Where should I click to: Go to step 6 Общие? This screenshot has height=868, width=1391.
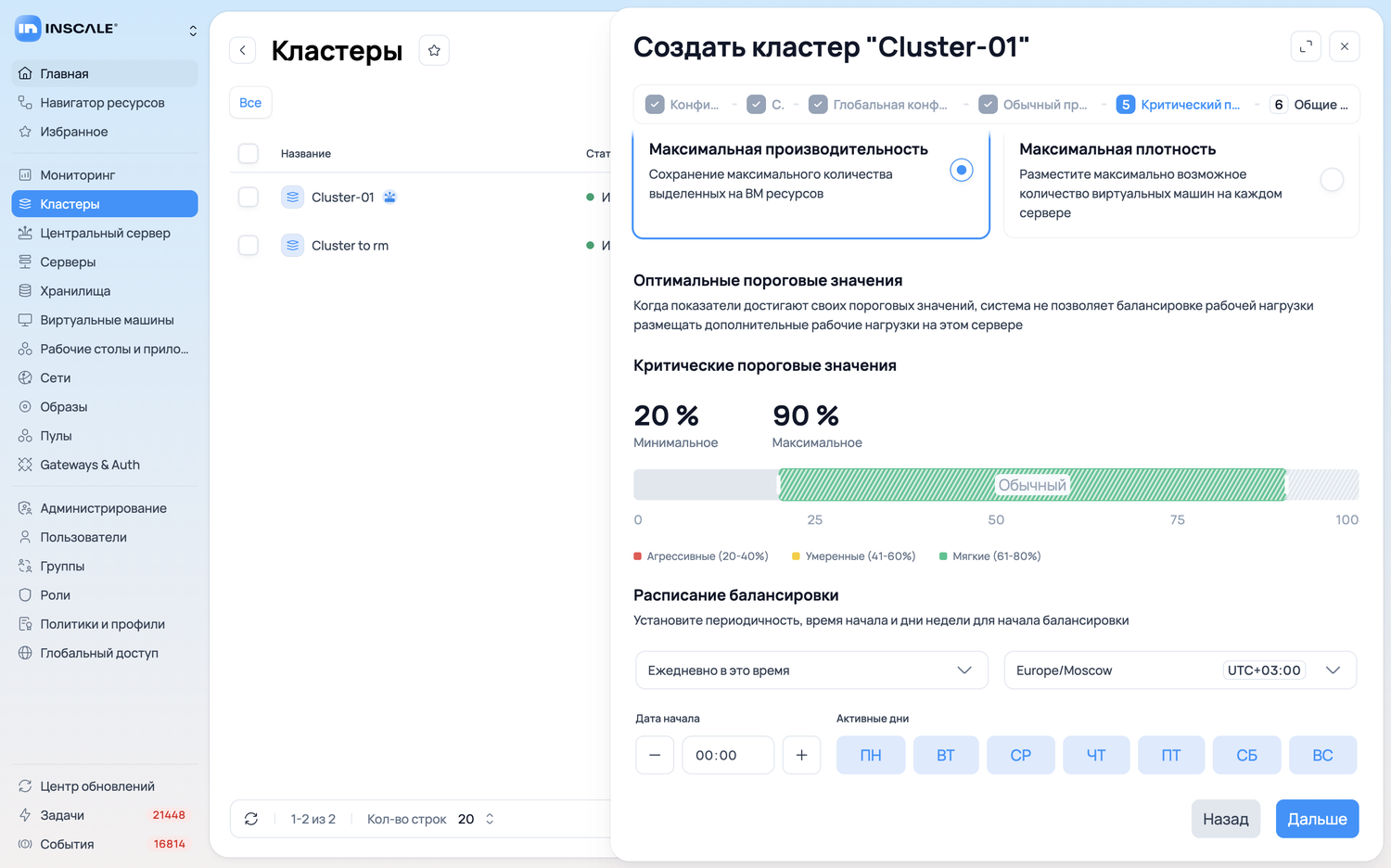[1310, 105]
